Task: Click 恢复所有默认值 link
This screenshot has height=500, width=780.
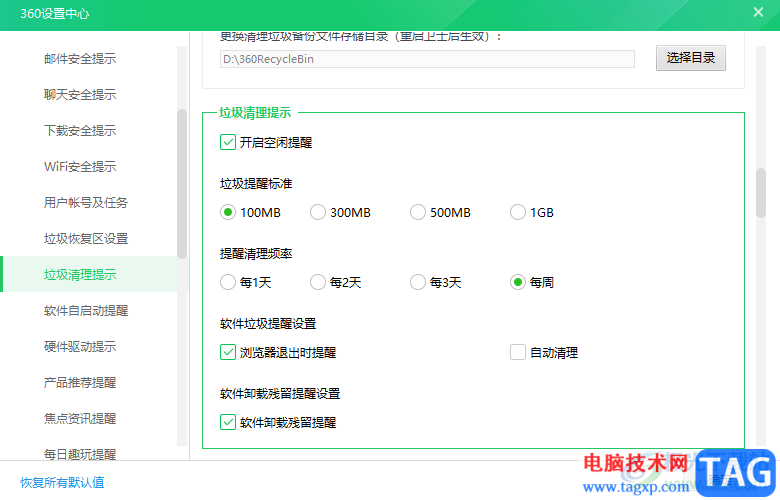Action: (x=62, y=482)
